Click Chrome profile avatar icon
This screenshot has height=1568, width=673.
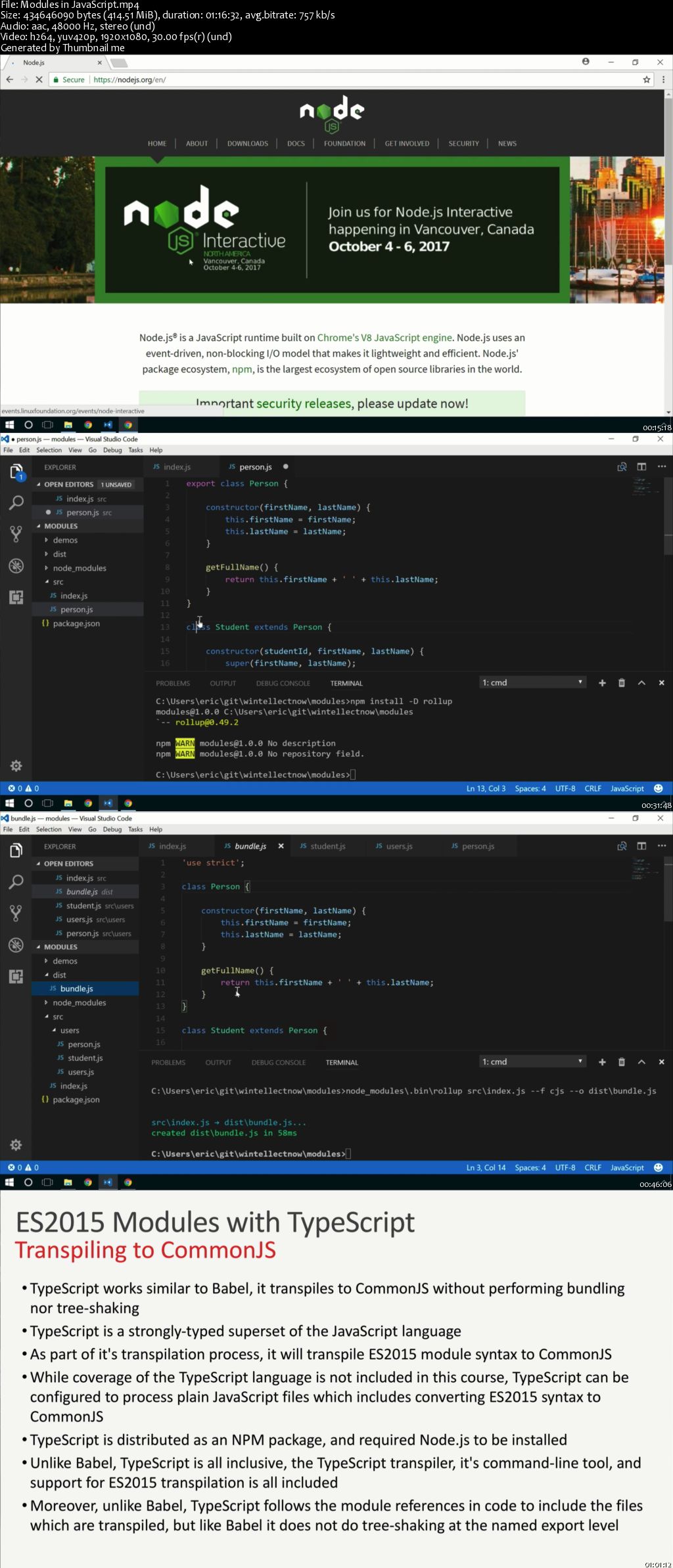coord(586,62)
